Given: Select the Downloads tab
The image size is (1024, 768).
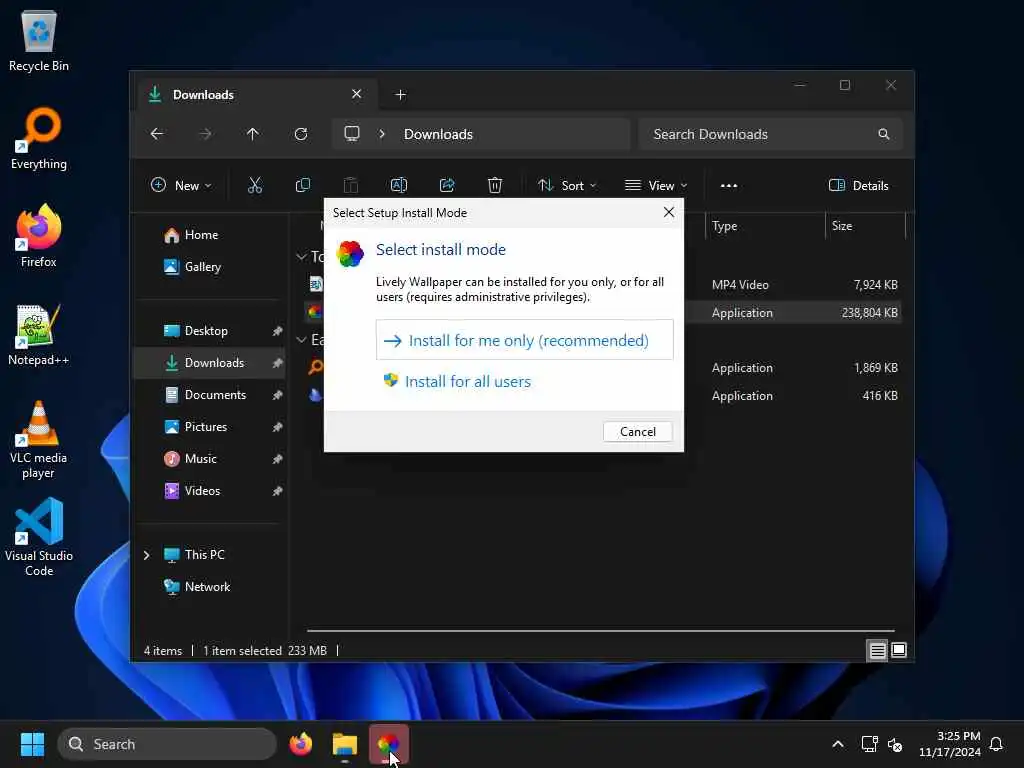Looking at the screenshot, I should click(258, 95).
